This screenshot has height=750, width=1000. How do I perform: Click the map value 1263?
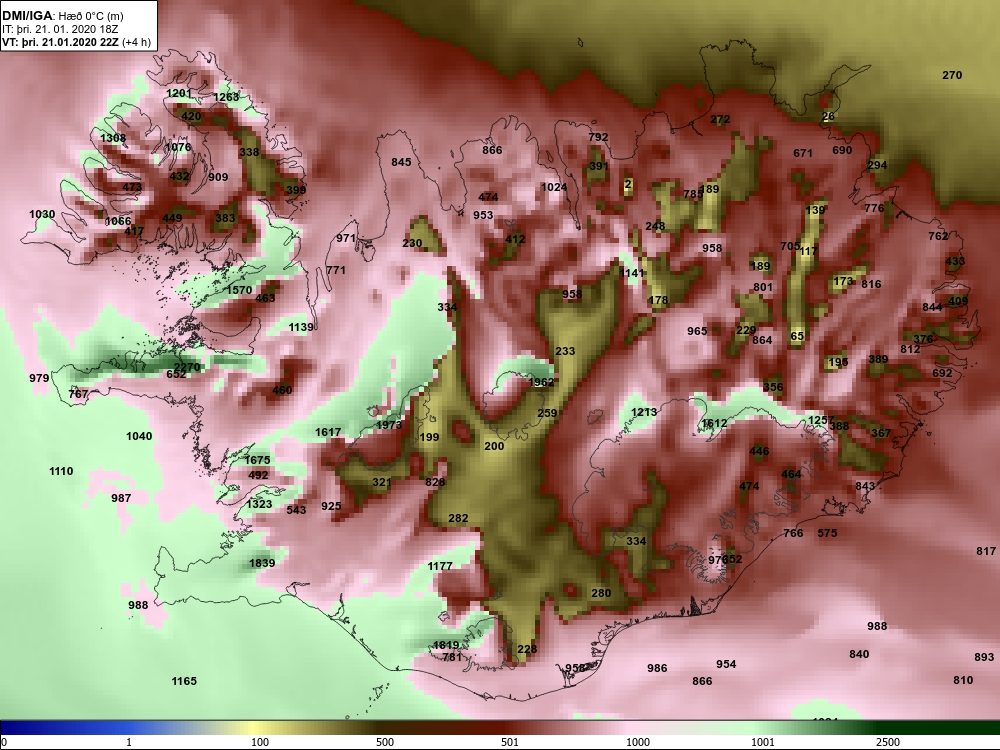226,97
